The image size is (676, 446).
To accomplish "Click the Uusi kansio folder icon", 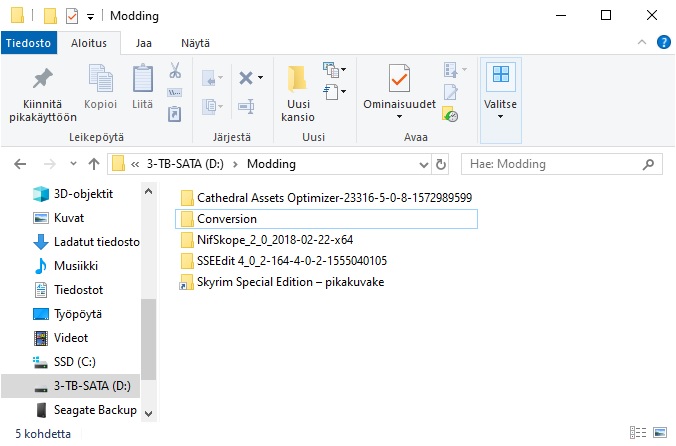I will click(x=297, y=79).
